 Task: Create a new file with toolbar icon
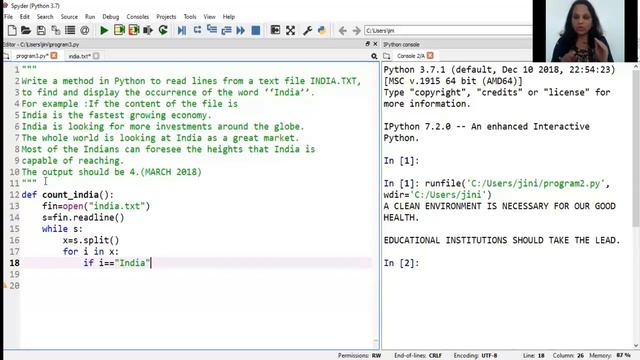coord(12,30)
